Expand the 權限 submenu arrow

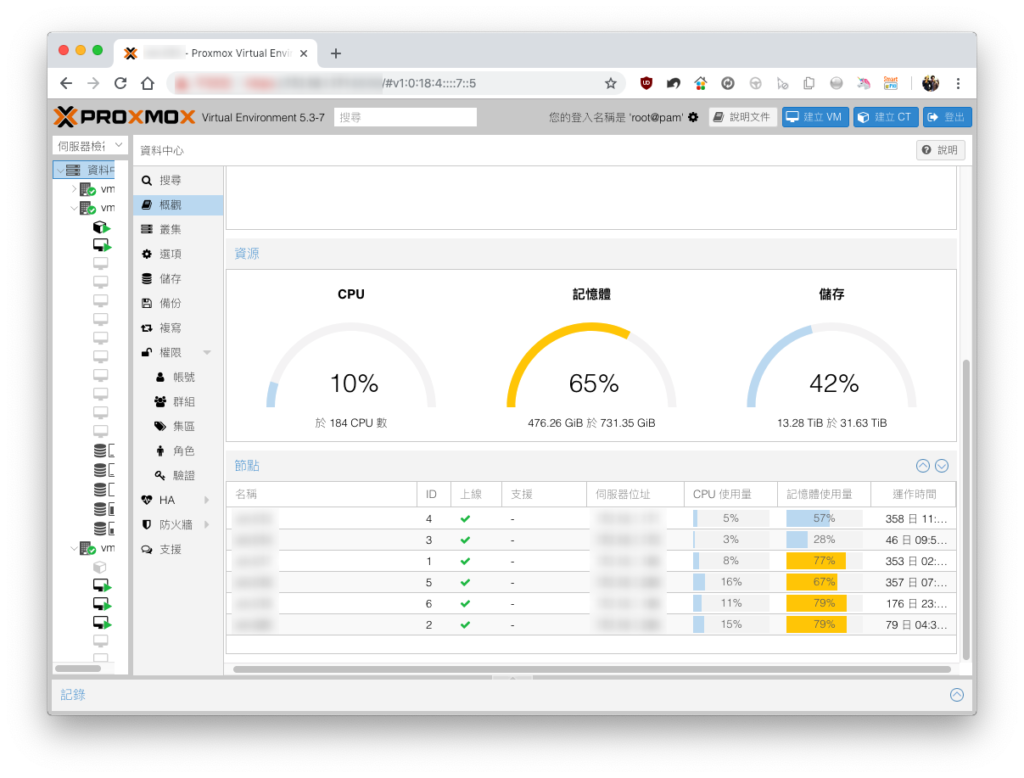pos(207,353)
